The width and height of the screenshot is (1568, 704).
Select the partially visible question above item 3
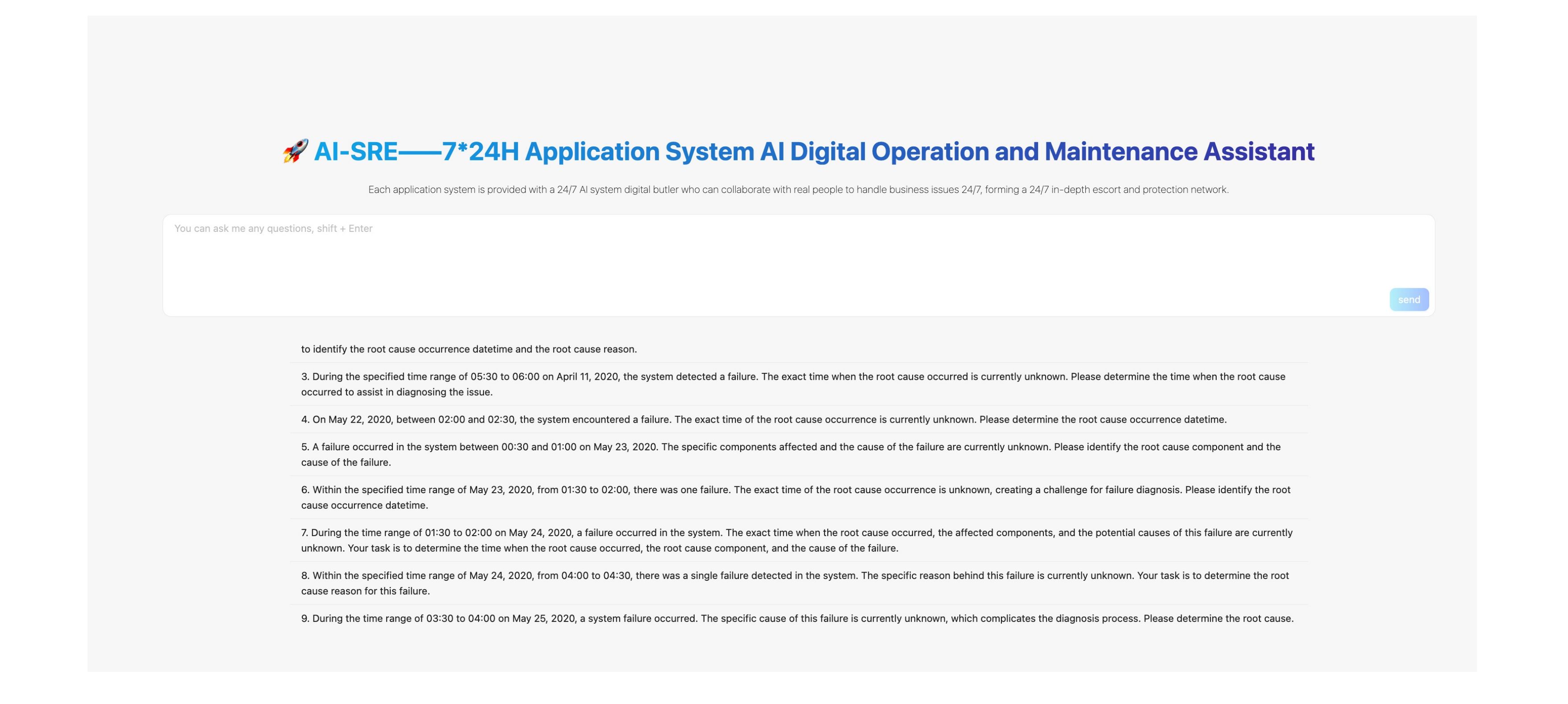469,349
